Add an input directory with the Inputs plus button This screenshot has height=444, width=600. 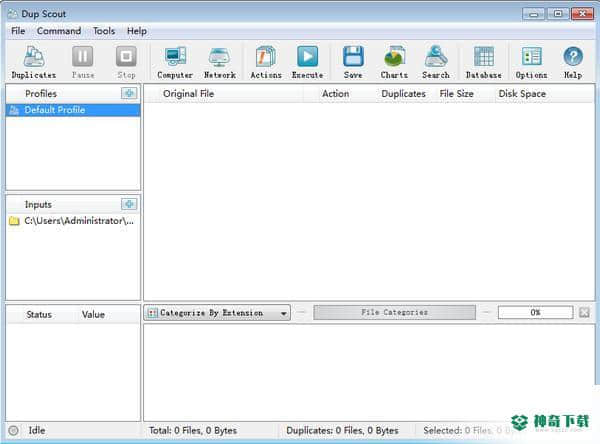point(129,204)
